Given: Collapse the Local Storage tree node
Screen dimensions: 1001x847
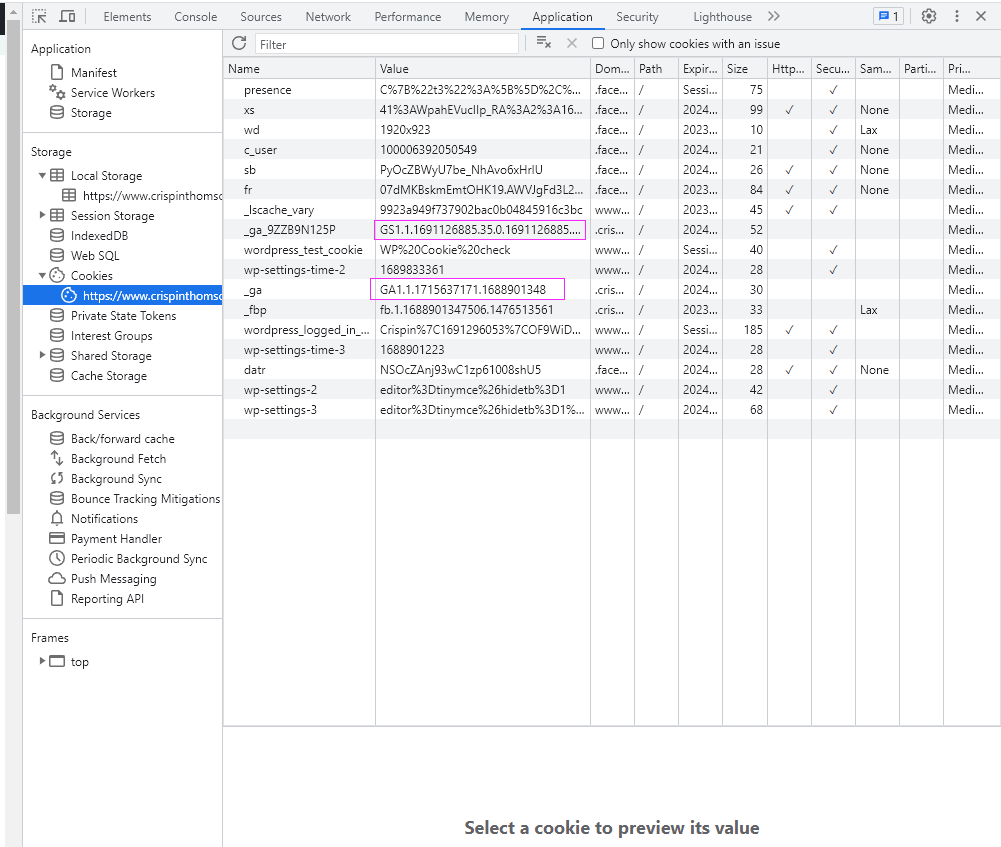Looking at the screenshot, I should click(43, 175).
